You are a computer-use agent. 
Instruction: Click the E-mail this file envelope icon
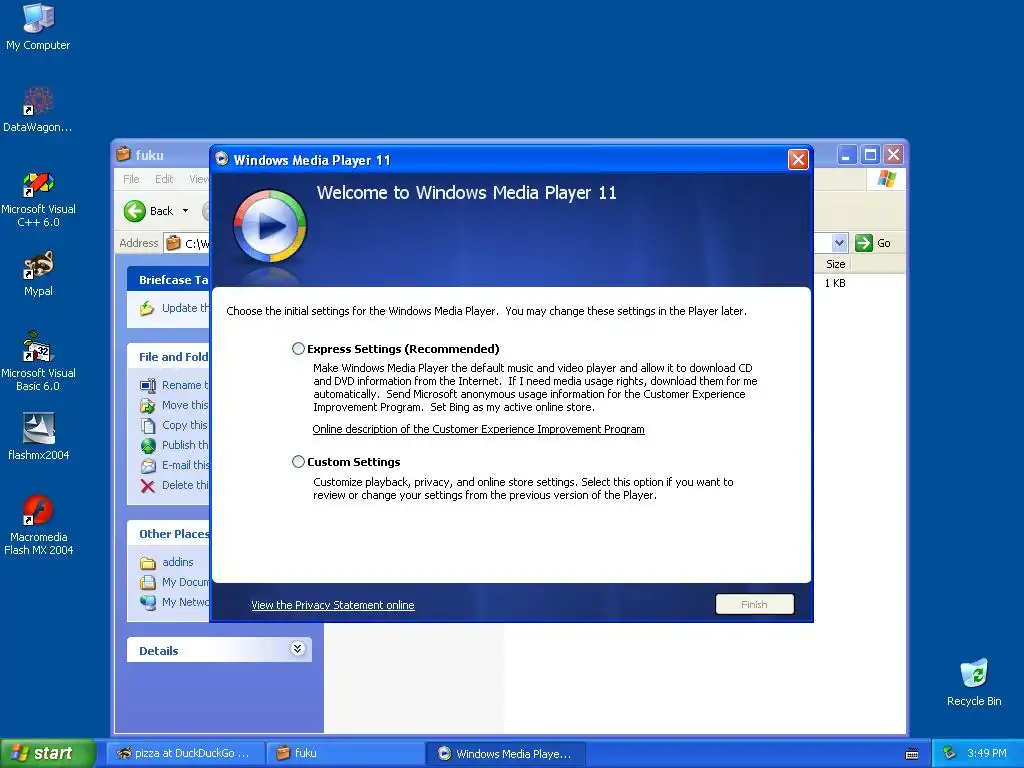[148, 466]
